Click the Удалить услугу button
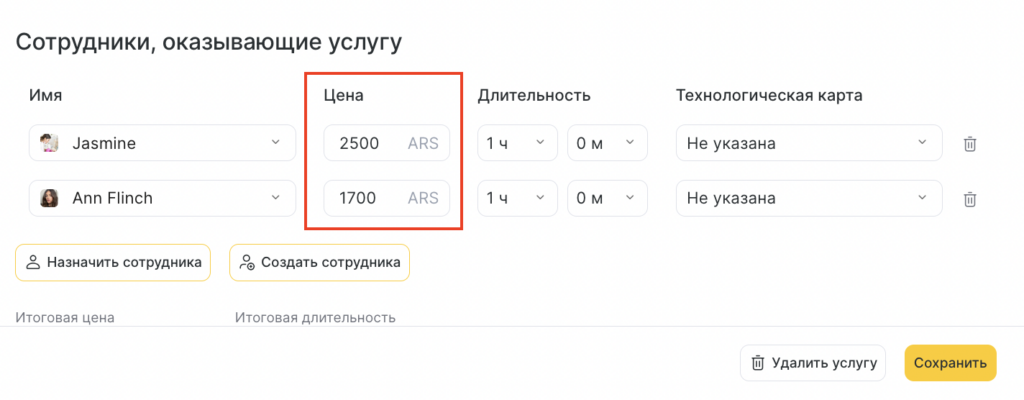1024x400 pixels. [x=813, y=363]
